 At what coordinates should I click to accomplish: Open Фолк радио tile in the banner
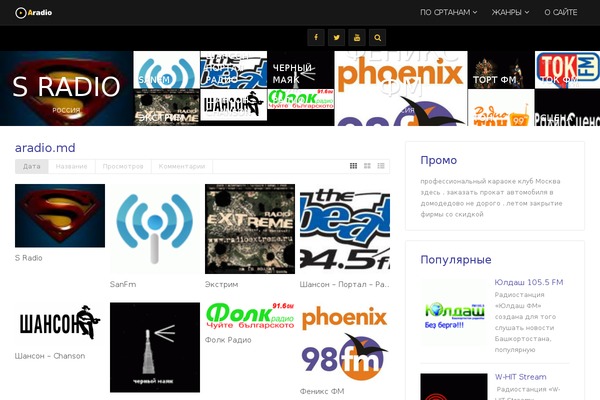301,99
